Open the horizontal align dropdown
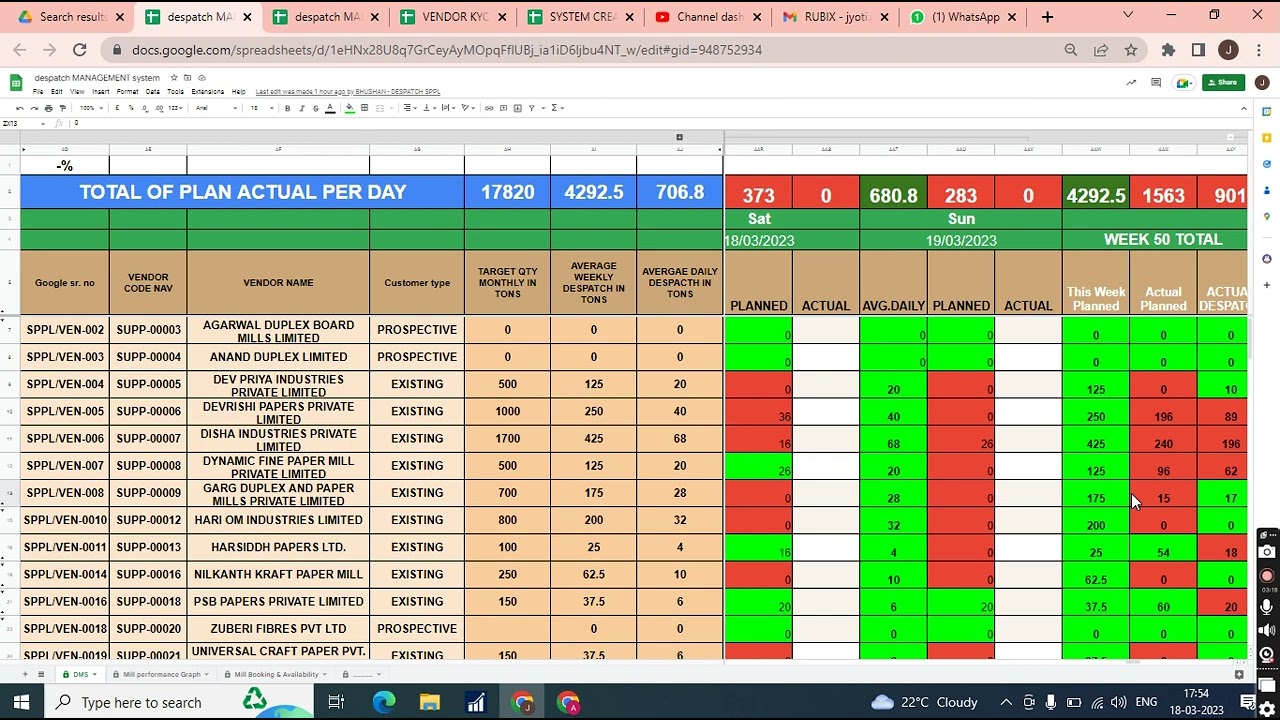The height and width of the screenshot is (720, 1280). point(410,108)
